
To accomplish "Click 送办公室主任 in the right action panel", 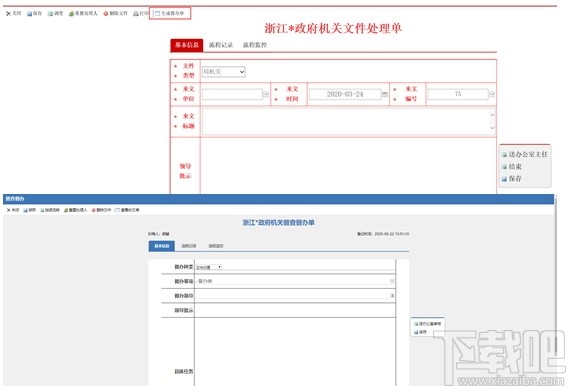I will pyautogui.click(x=525, y=154).
